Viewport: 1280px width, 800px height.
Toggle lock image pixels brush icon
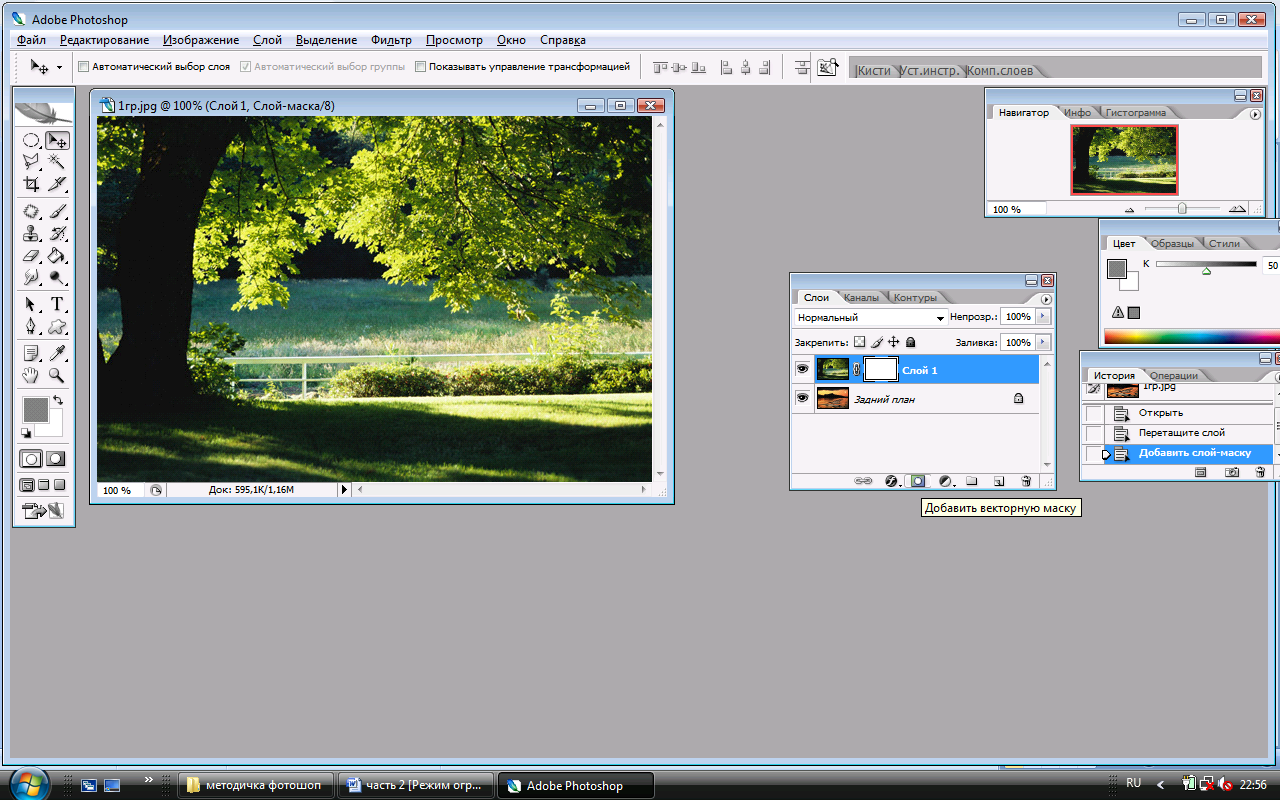coord(876,342)
